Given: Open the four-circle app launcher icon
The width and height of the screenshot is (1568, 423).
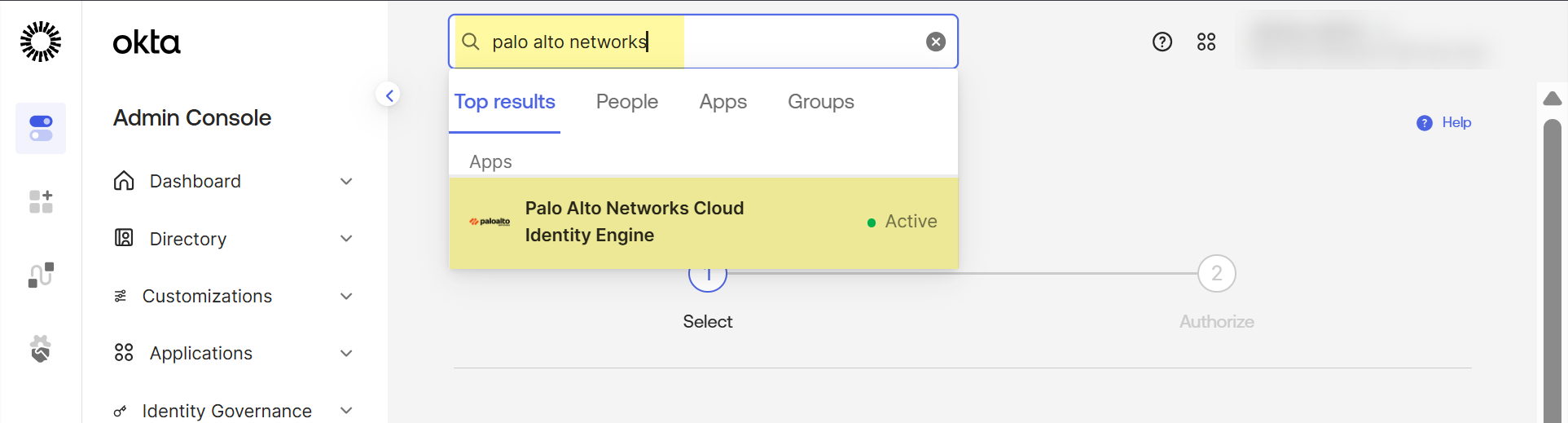Looking at the screenshot, I should (x=1206, y=42).
